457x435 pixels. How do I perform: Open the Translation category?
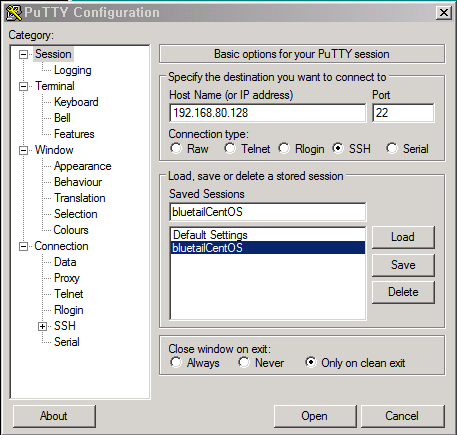click(80, 198)
